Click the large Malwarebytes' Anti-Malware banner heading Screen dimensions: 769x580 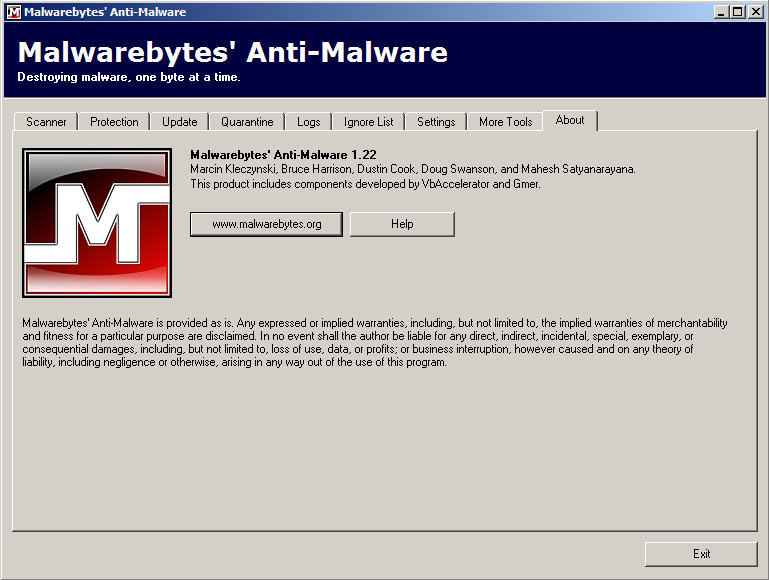(233, 52)
